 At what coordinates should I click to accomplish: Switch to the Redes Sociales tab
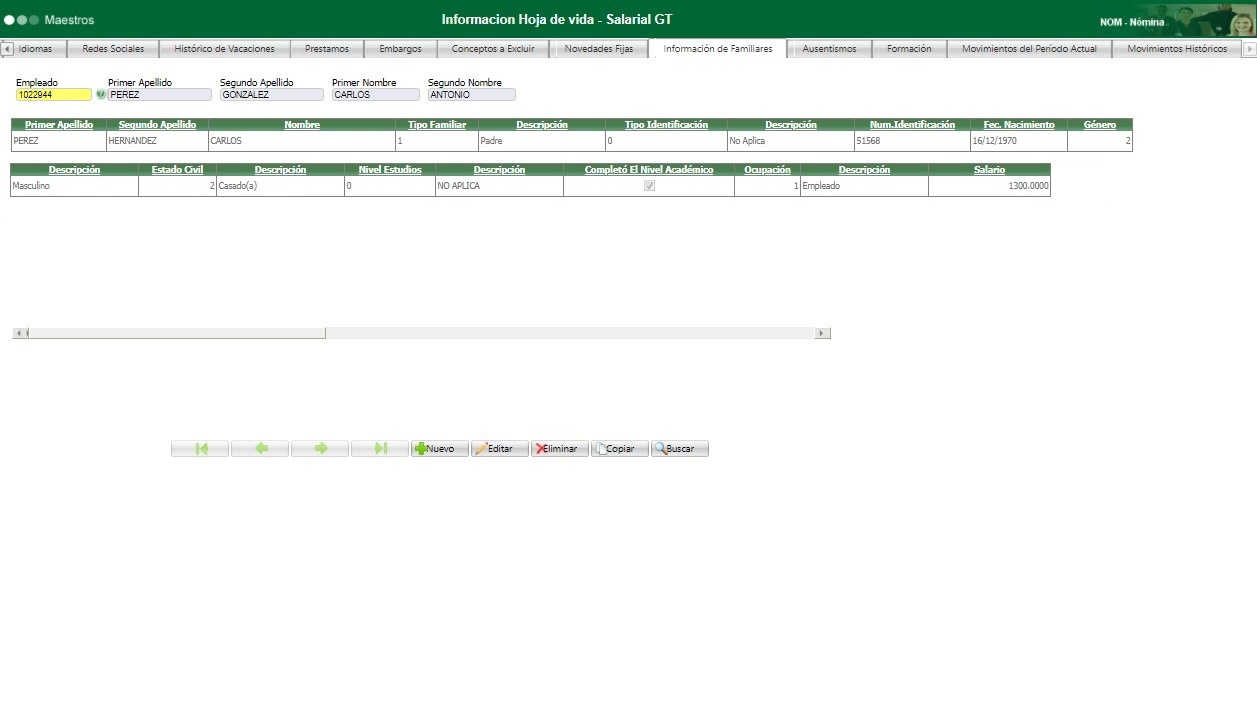tap(113, 48)
